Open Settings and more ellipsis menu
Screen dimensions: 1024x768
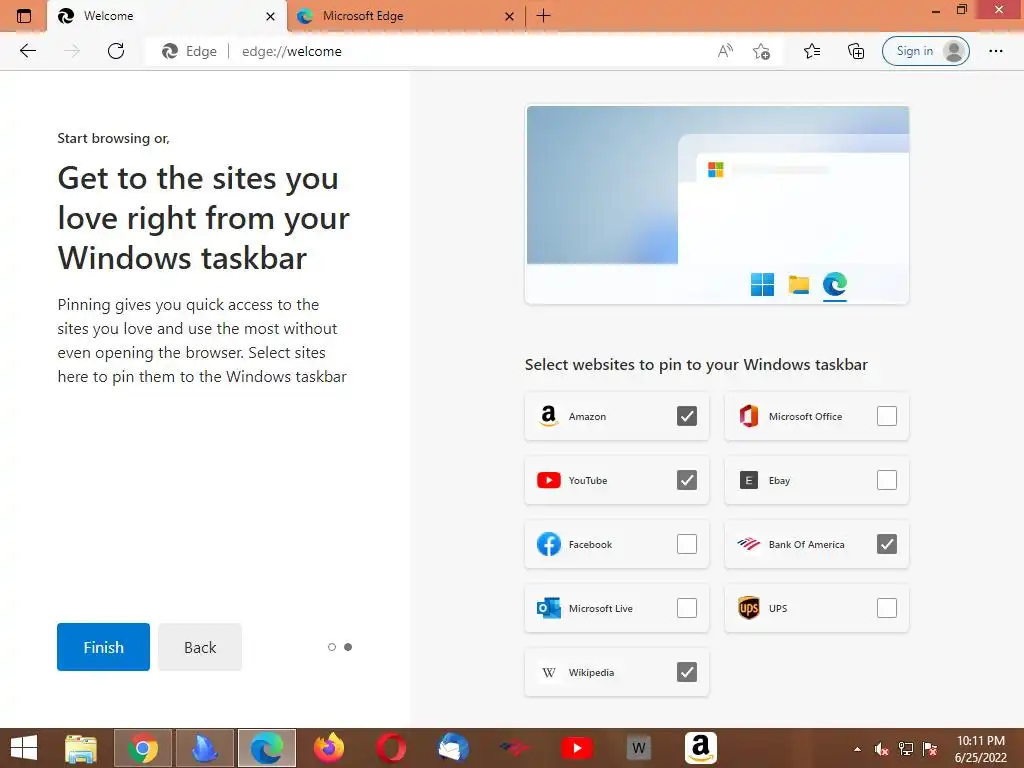click(x=995, y=51)
